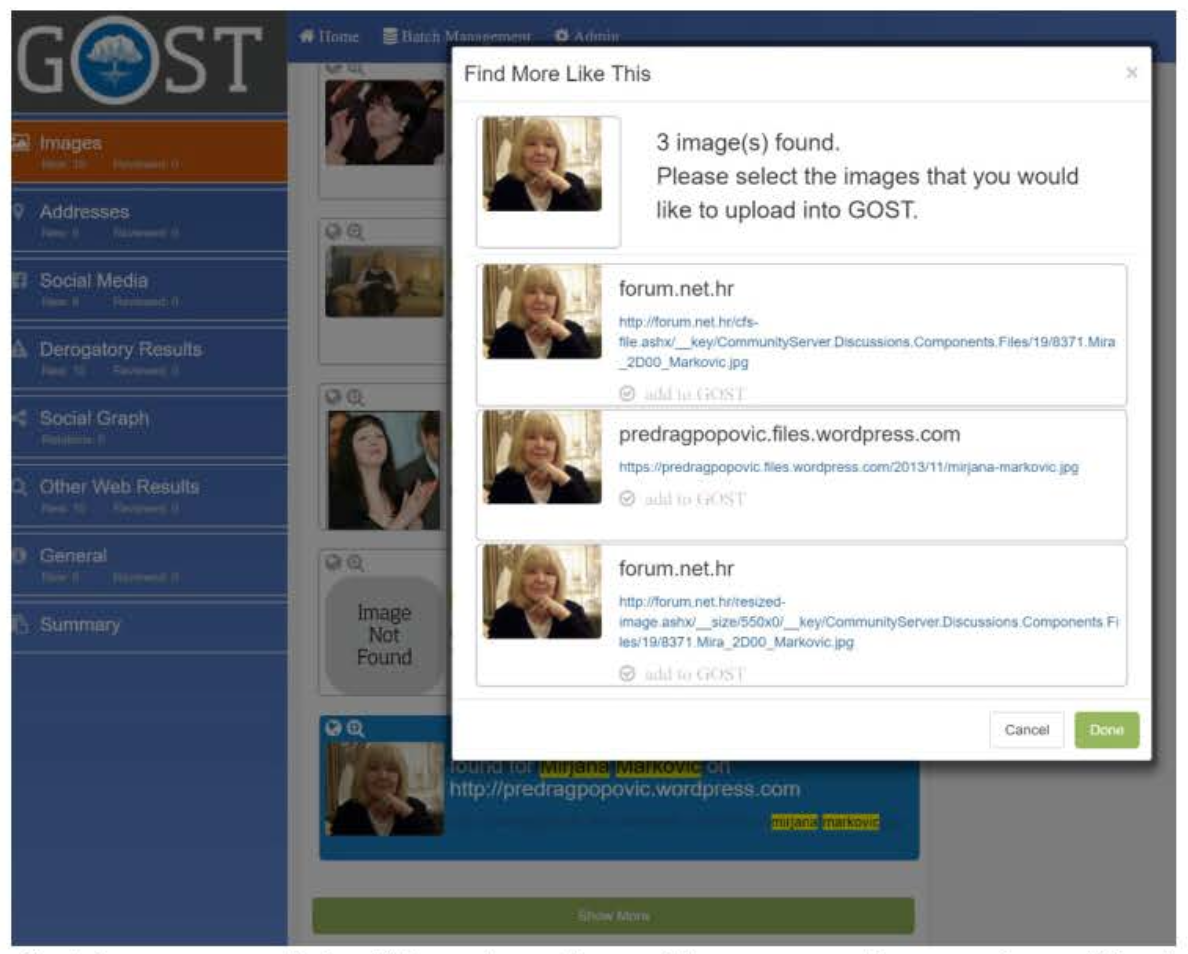
Task: Click the top background image of dark-haired woman
Action: [386, 122]
